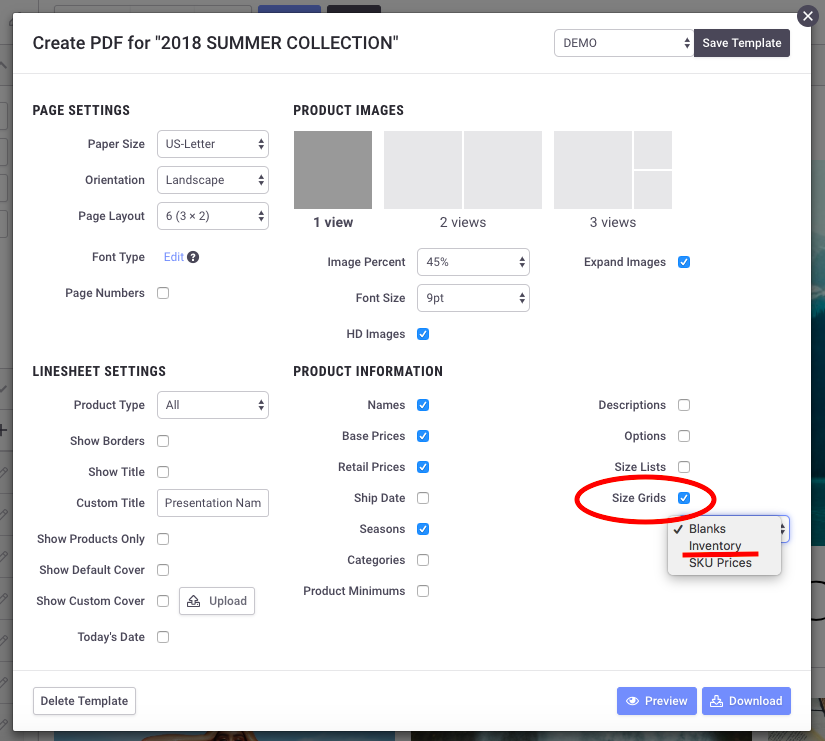Open the Orientation dropdown

click(212, 180)
